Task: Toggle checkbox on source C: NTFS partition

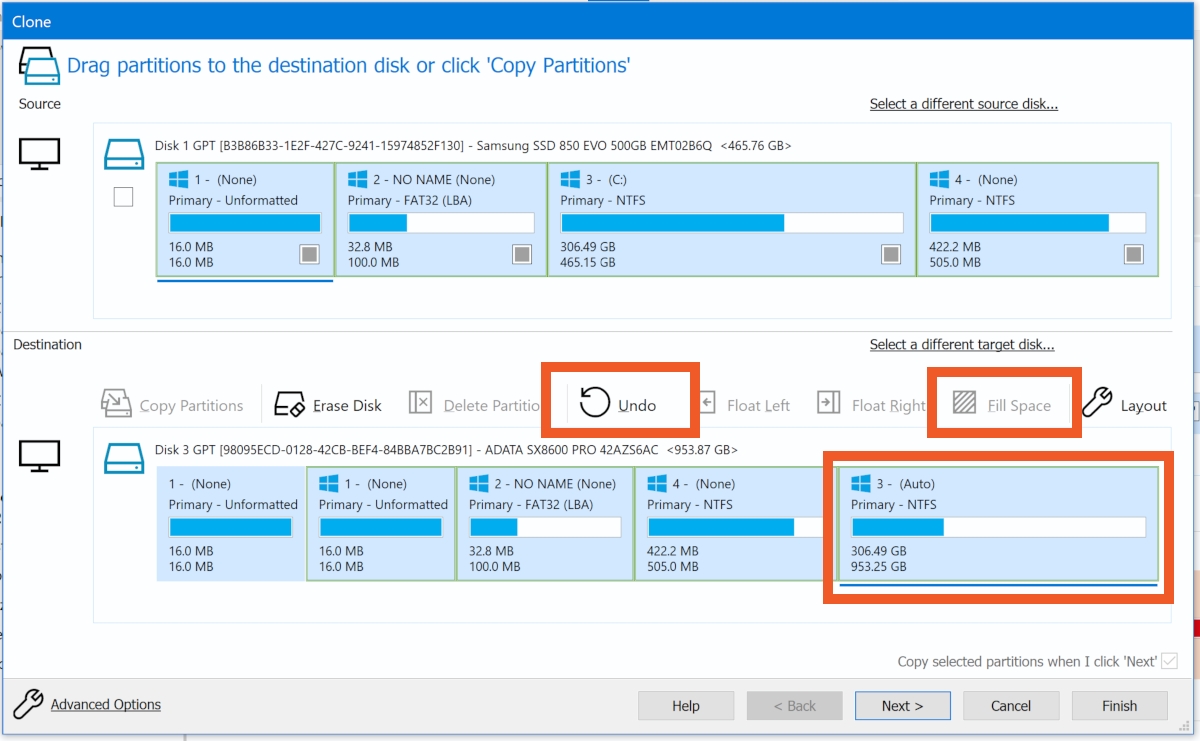Action: pyautogui.click(x=891, y=254)
